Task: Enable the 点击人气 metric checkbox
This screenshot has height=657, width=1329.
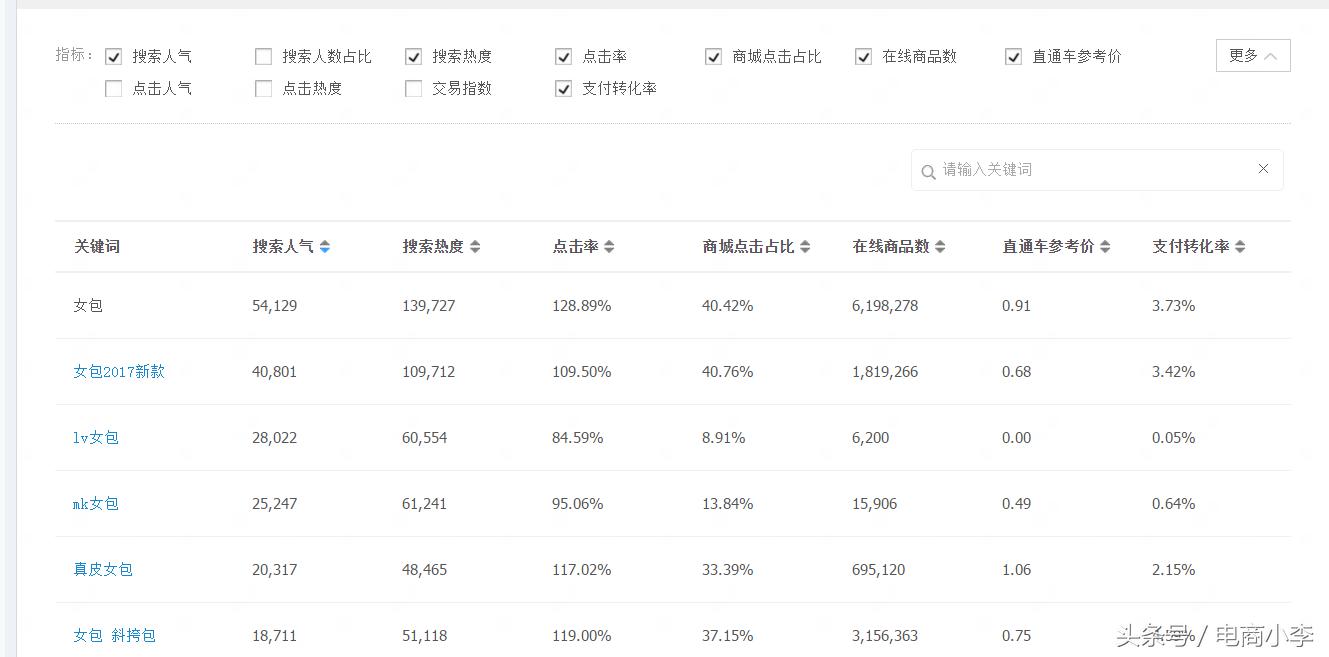Action: 114,89
